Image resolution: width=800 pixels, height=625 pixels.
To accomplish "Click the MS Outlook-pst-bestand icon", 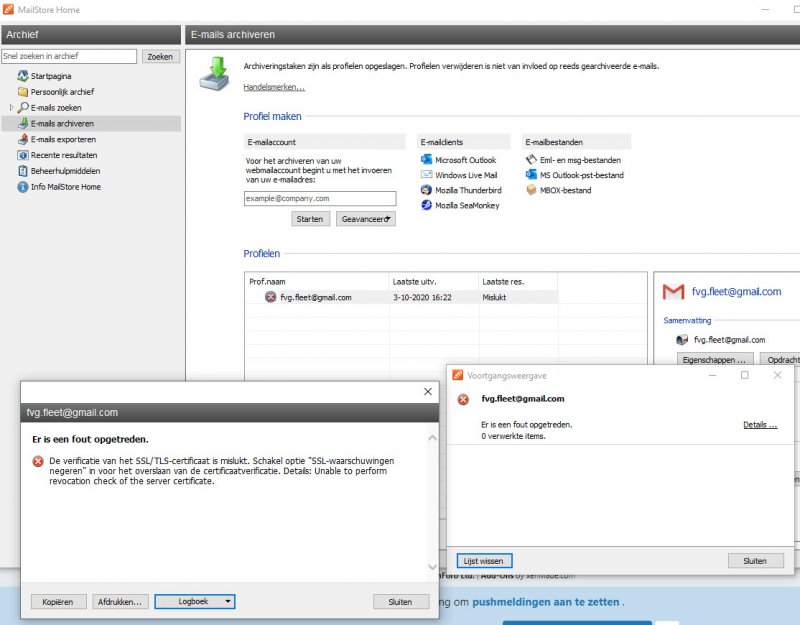I will pos(532,175).
